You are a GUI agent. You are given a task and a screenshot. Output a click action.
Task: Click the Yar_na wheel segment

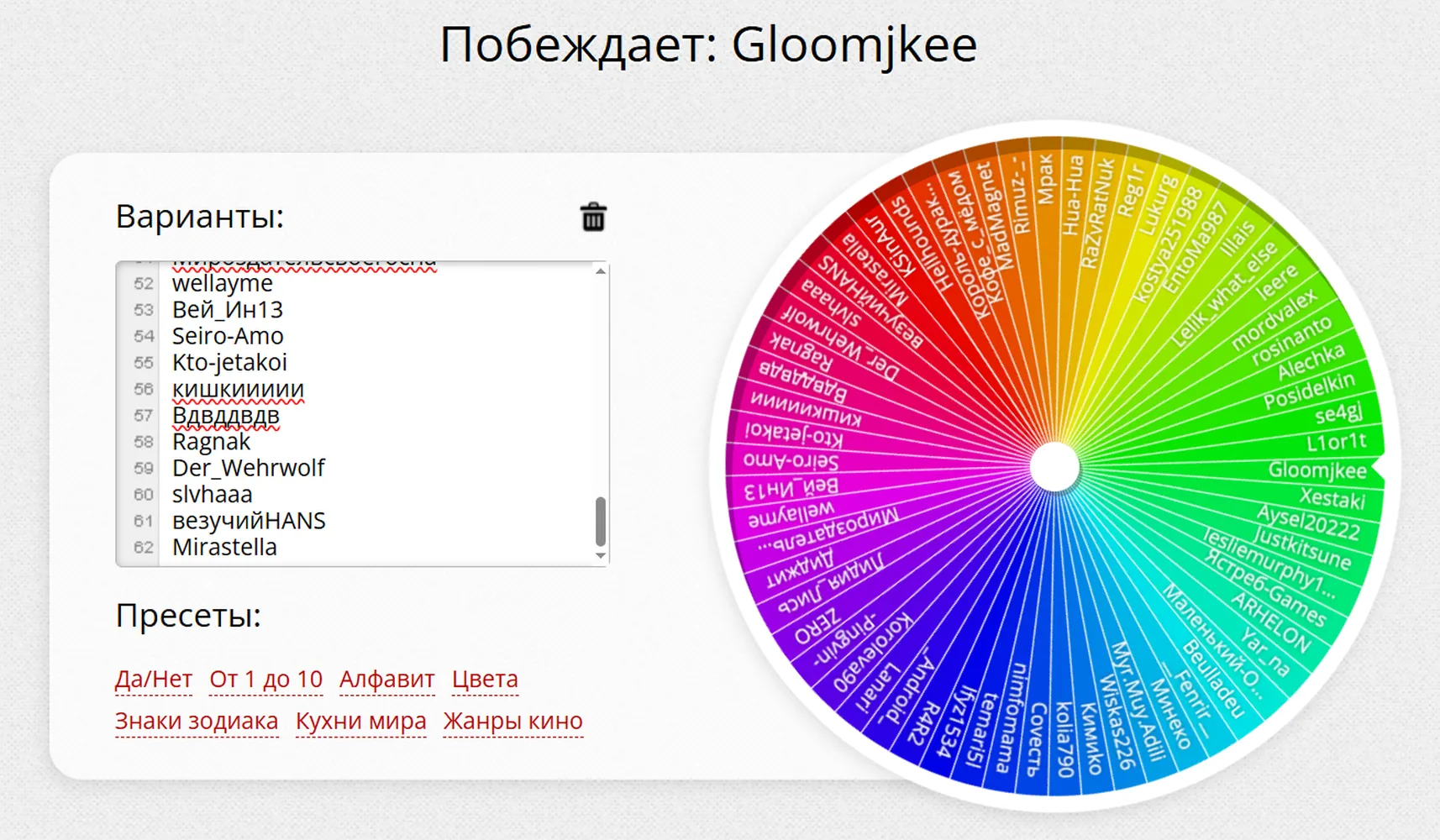1265,653
